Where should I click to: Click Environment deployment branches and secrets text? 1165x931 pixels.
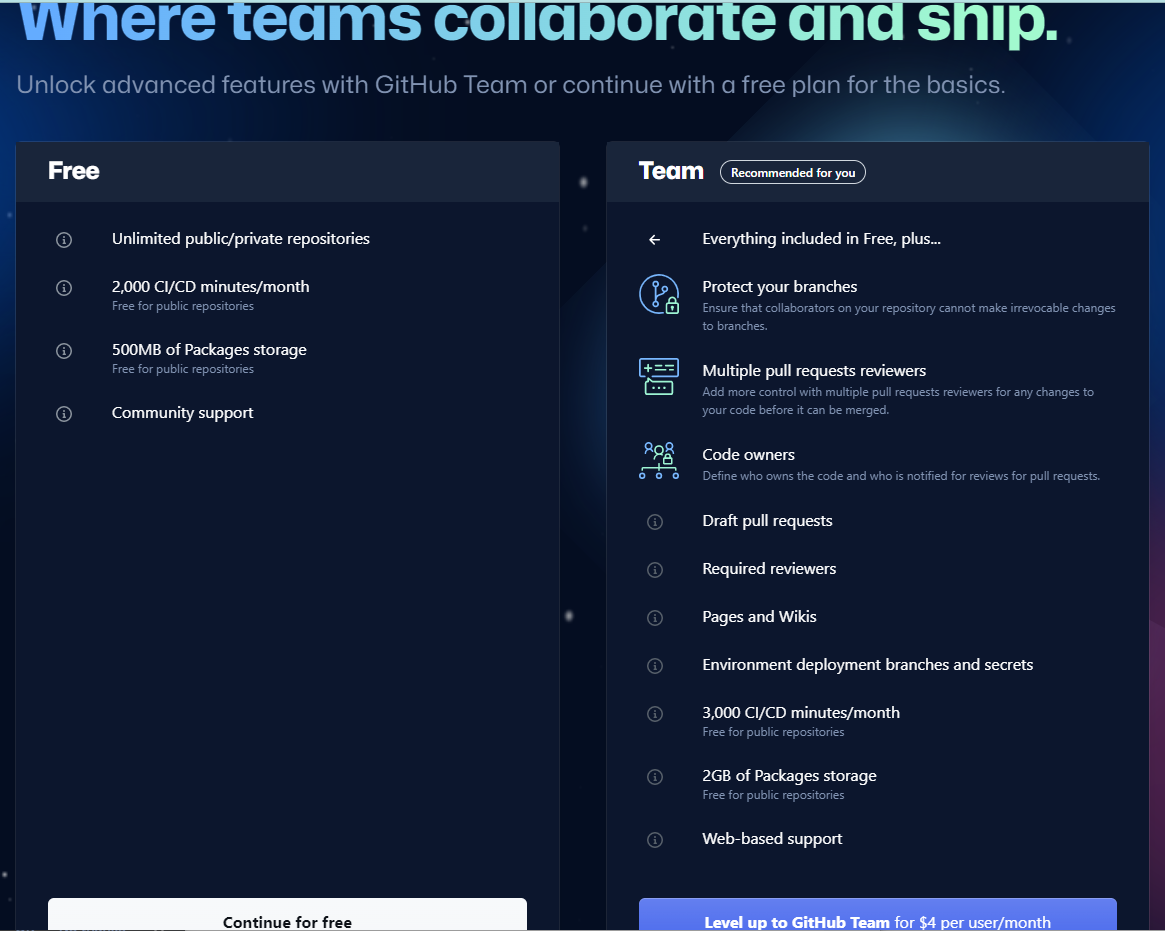tap(867, 665)
